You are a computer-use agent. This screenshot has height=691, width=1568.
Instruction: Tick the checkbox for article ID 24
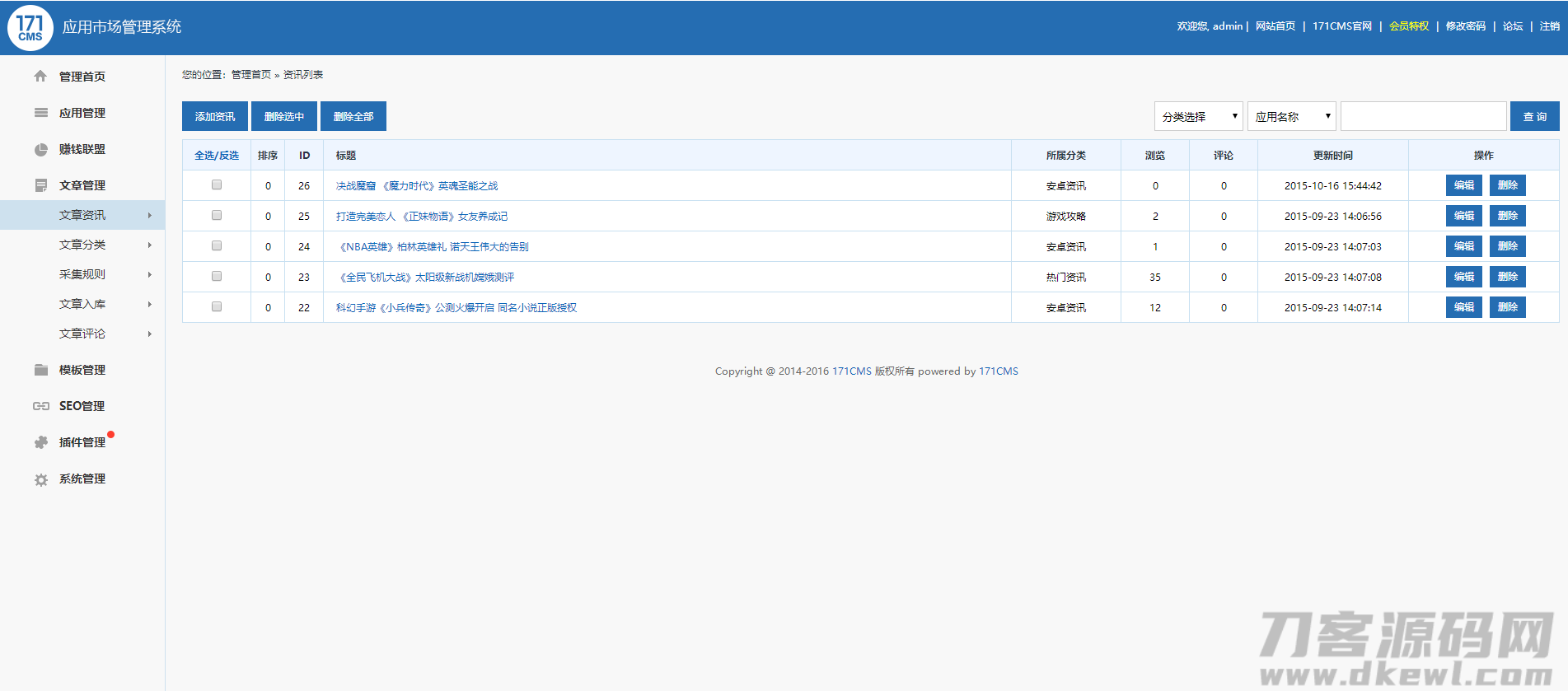point(217,246)
